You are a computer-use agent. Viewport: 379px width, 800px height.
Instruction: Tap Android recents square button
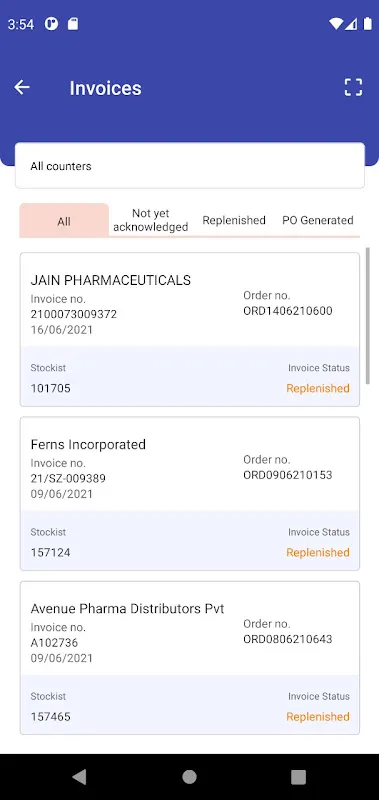point(298,777)
